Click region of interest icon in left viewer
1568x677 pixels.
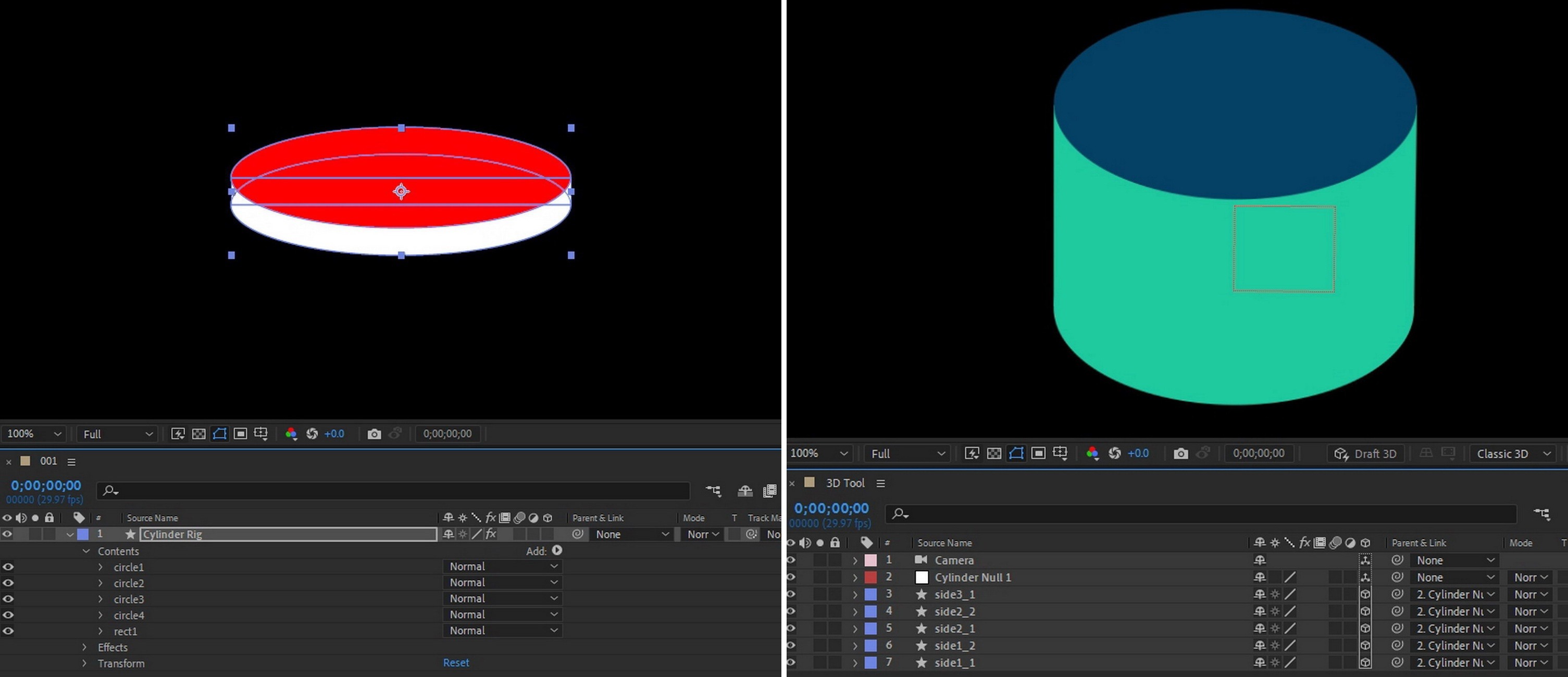(x=241, y=434)
